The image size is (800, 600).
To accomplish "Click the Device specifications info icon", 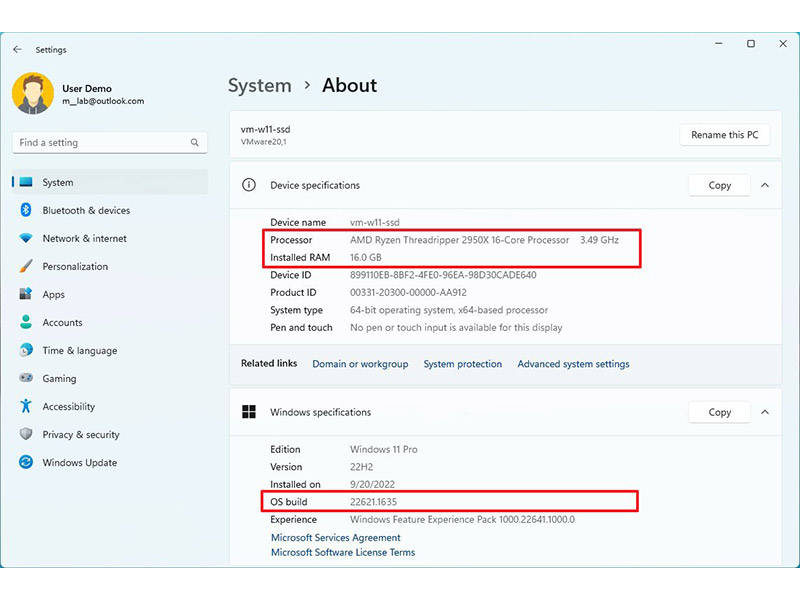I will click(x=249, y=185).
